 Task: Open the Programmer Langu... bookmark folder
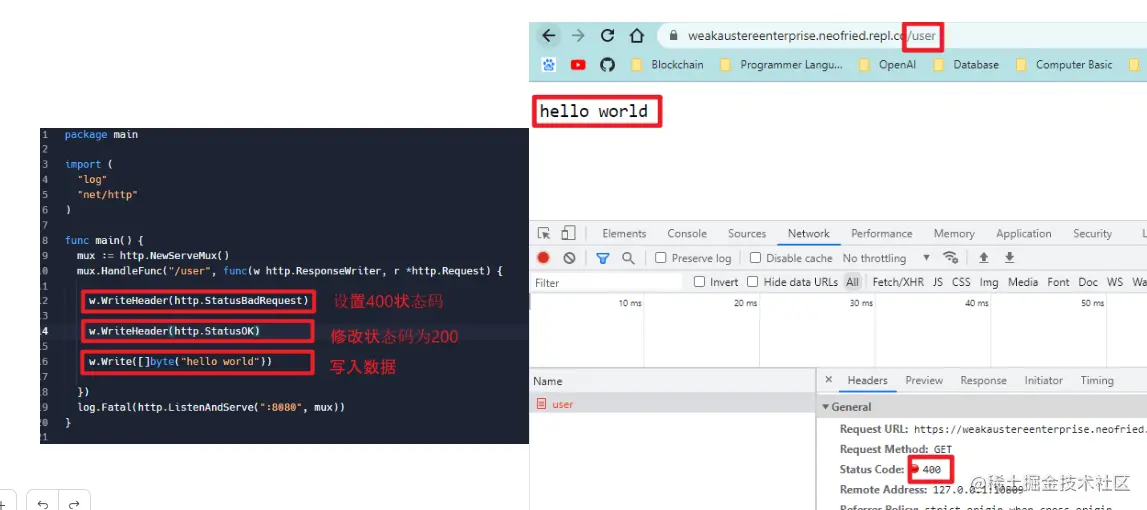(781, 64)
